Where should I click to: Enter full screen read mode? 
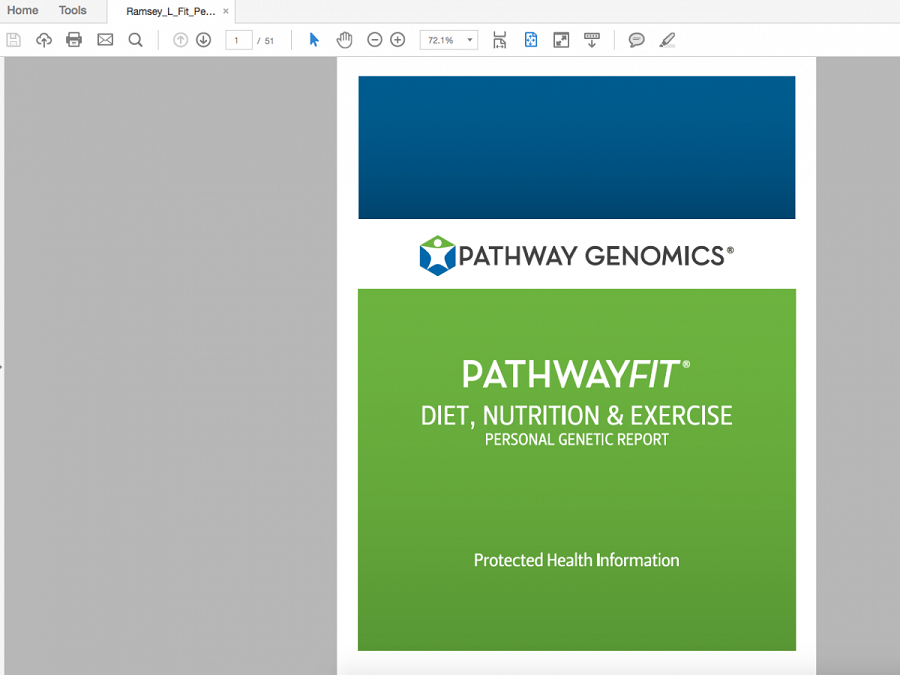(561, 40)
